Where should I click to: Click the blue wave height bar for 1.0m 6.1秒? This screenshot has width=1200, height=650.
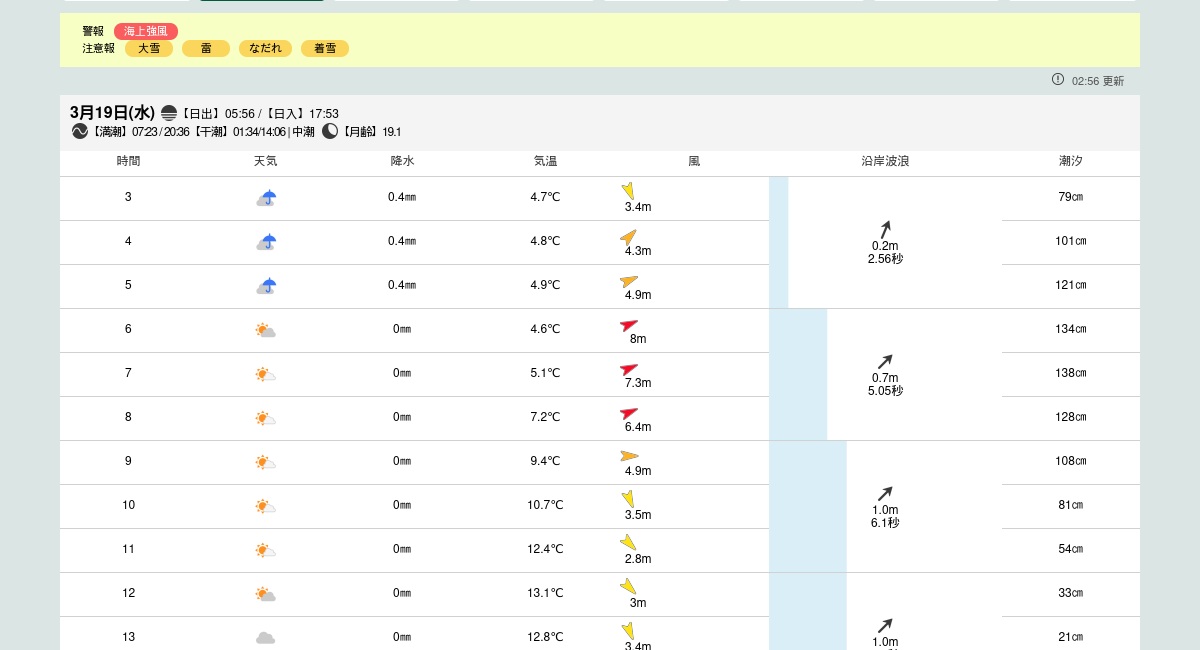[807, 506]
